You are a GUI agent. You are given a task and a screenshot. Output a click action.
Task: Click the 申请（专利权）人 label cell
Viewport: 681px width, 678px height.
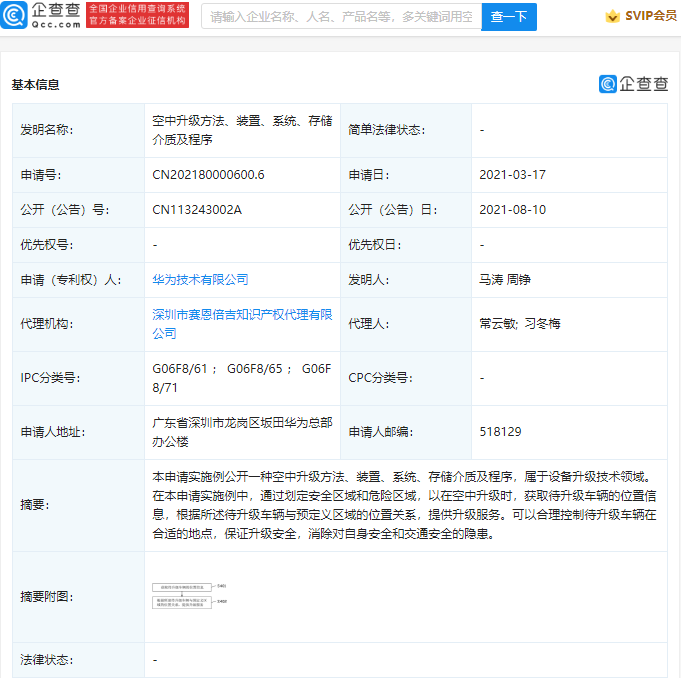[x=79, y=280]
